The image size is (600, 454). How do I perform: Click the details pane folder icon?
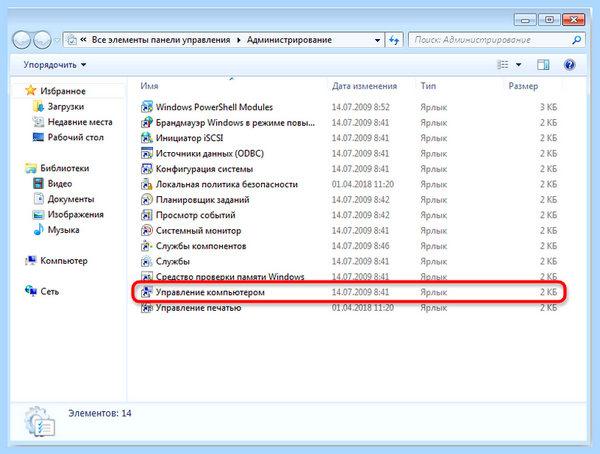click(x=40, y=422)
